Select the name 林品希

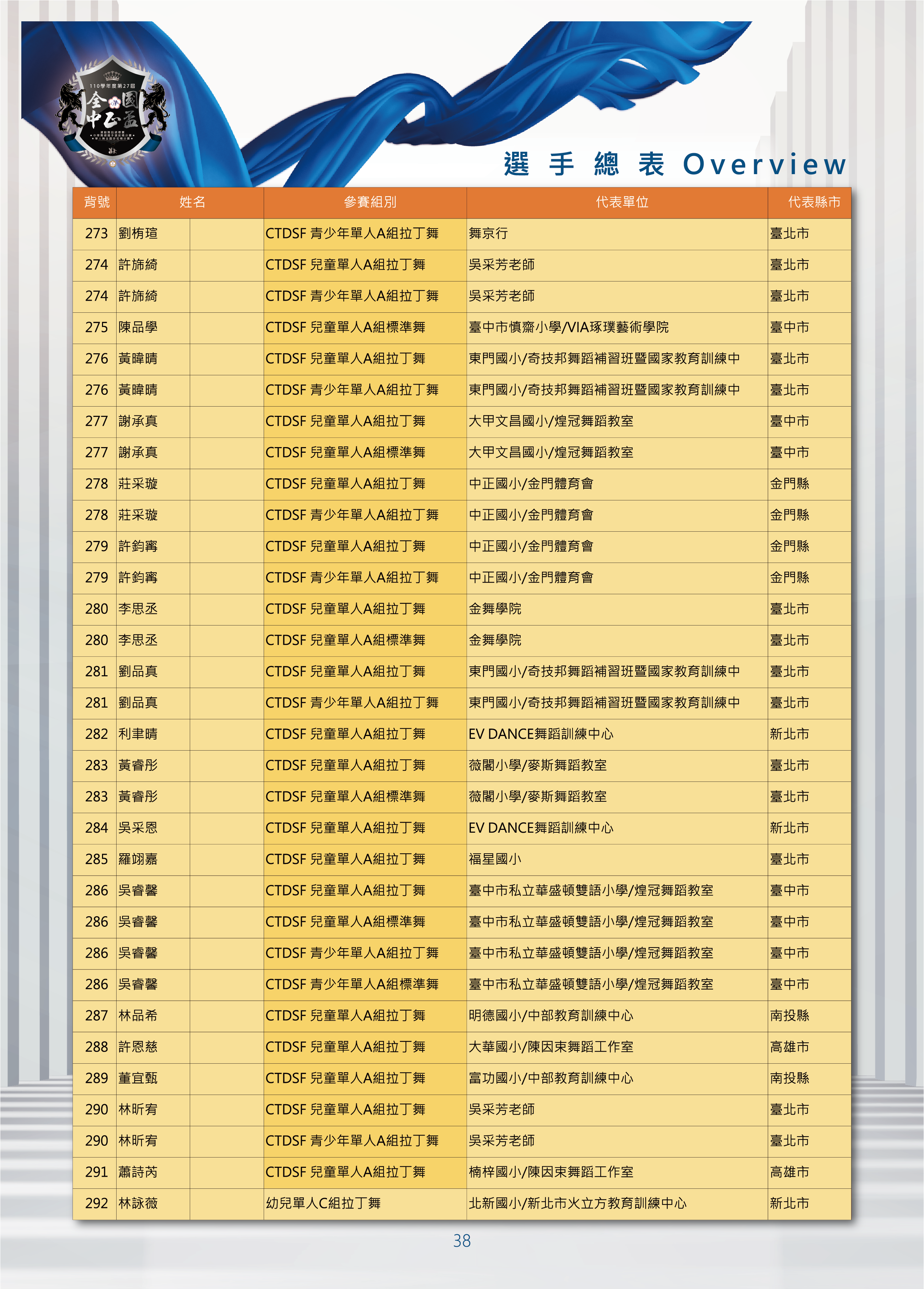[138, 1016]
